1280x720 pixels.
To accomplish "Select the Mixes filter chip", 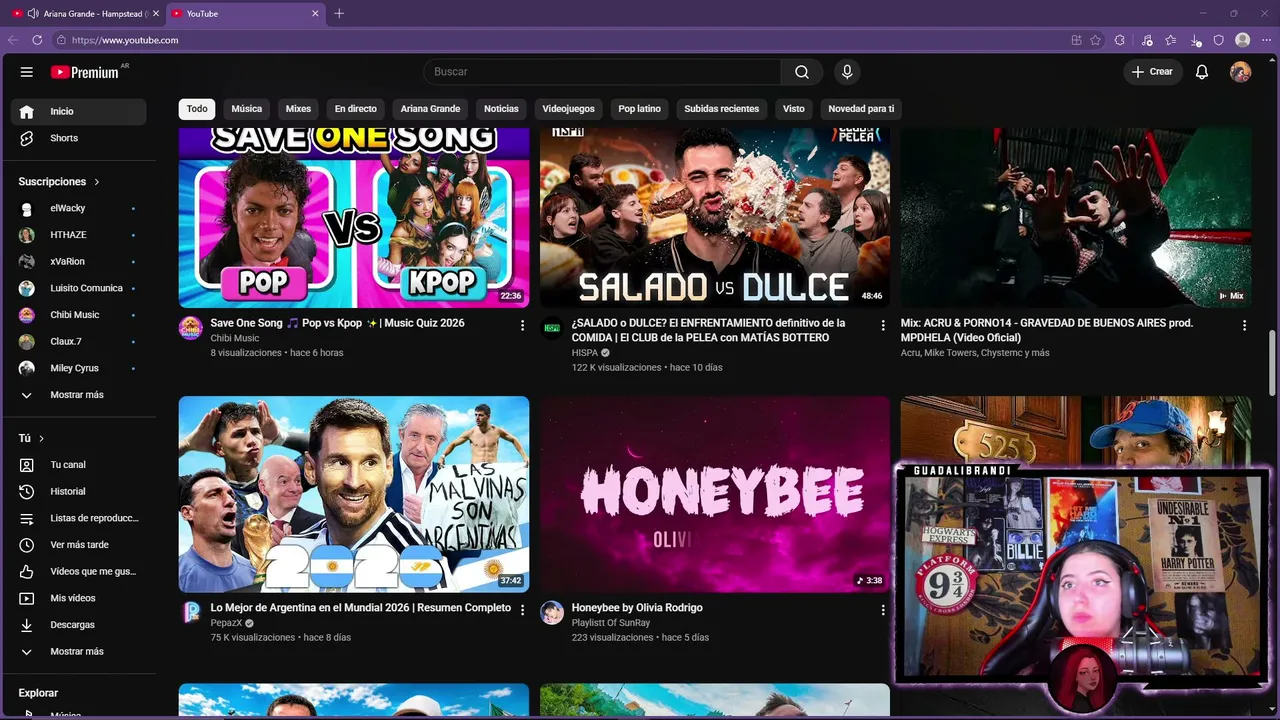I will pyautogui.click(x=298, y=109).
